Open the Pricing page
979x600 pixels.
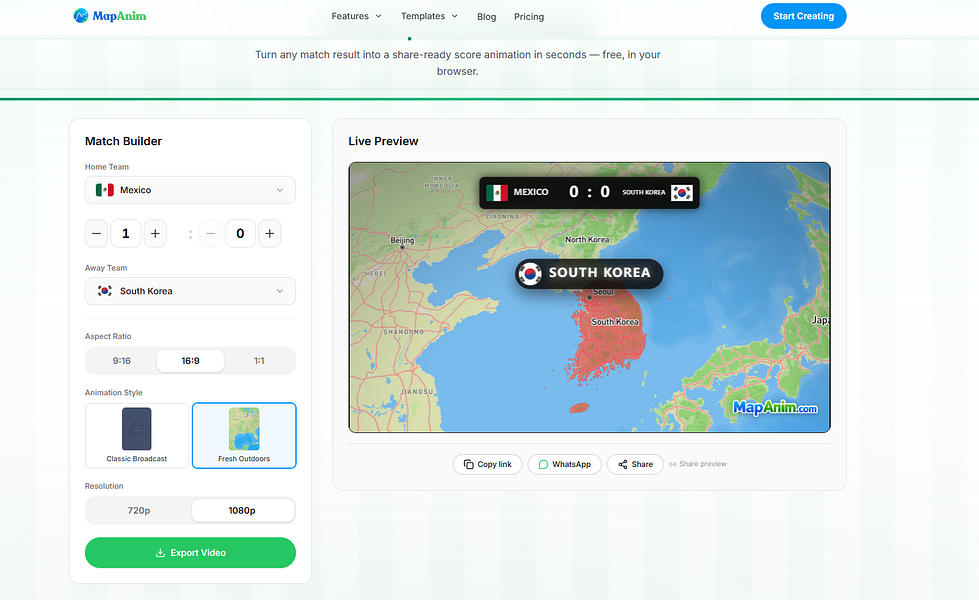[529, 17]
